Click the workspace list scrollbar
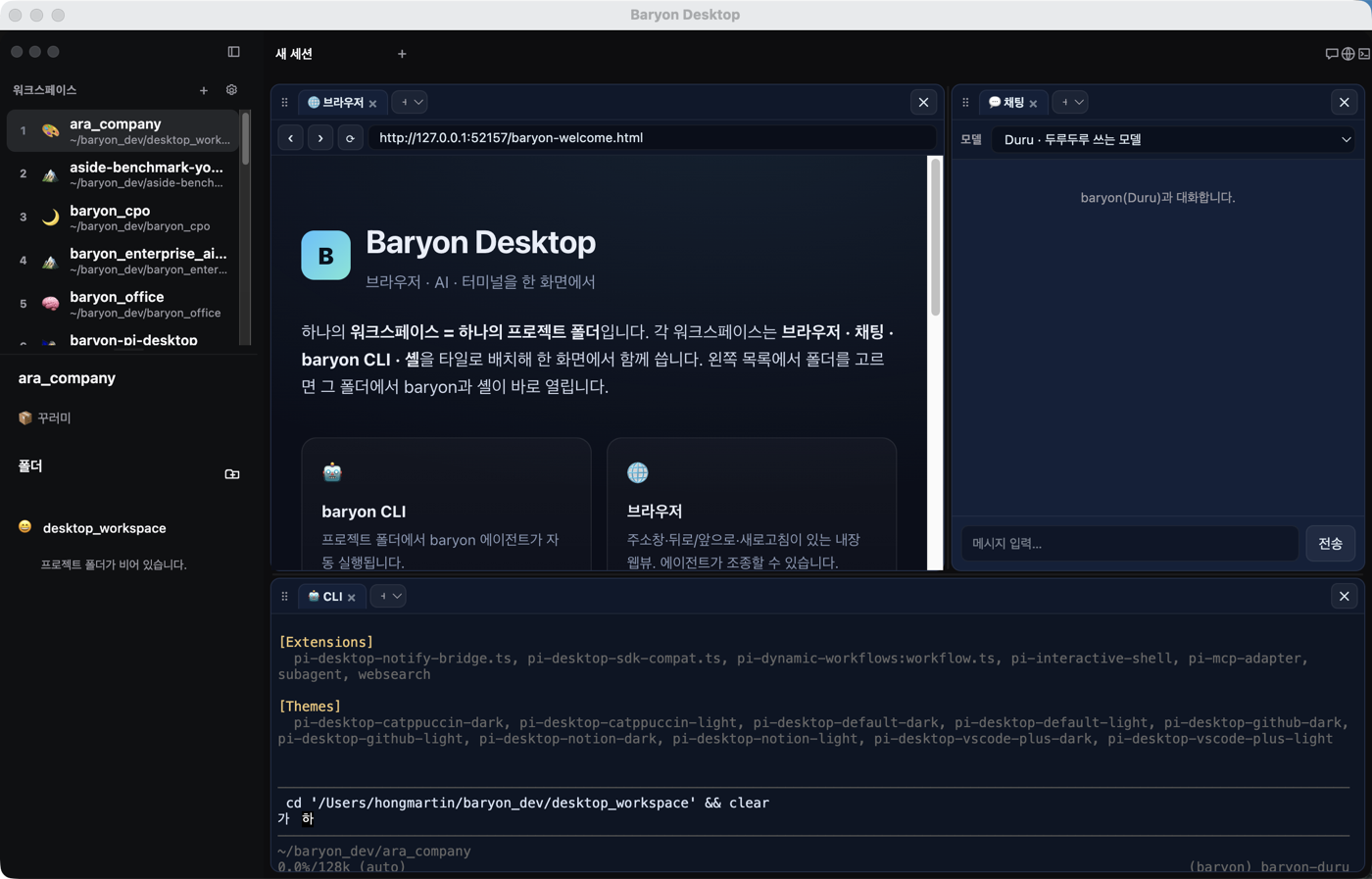Screen dimensions: 1372x879 click(245, 139)
